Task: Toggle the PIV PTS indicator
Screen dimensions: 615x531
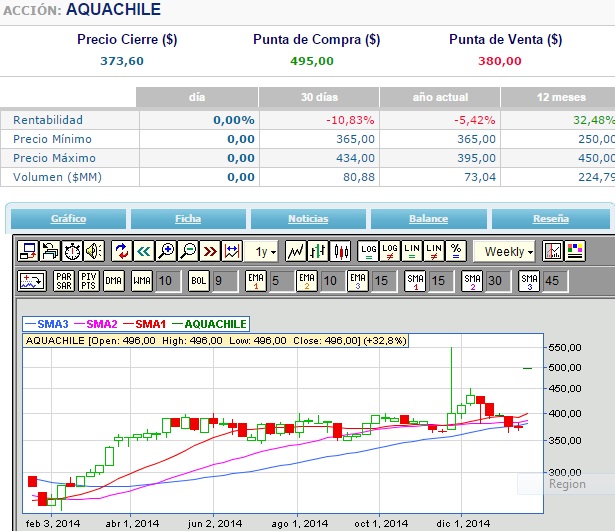Action: (x=89, y=281)
